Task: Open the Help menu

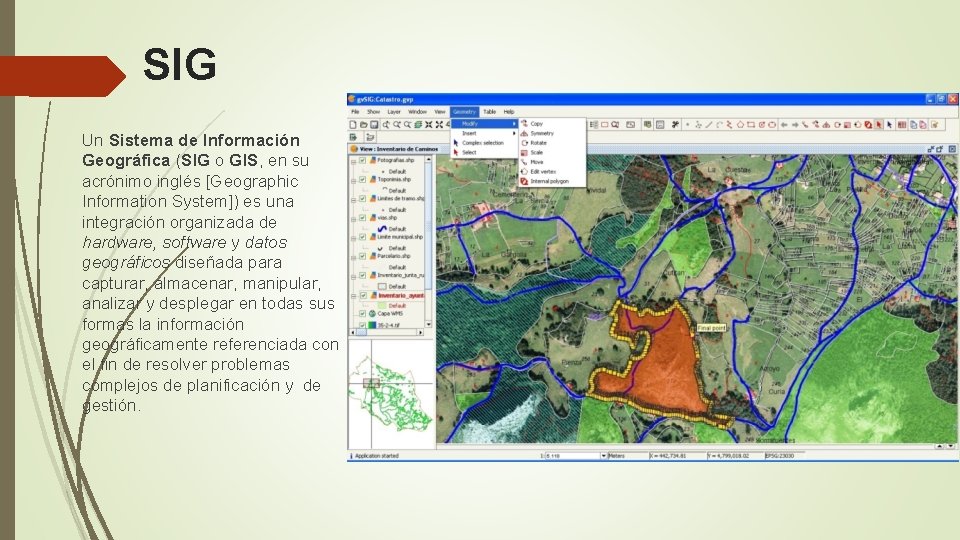Action: pos(509,112)
